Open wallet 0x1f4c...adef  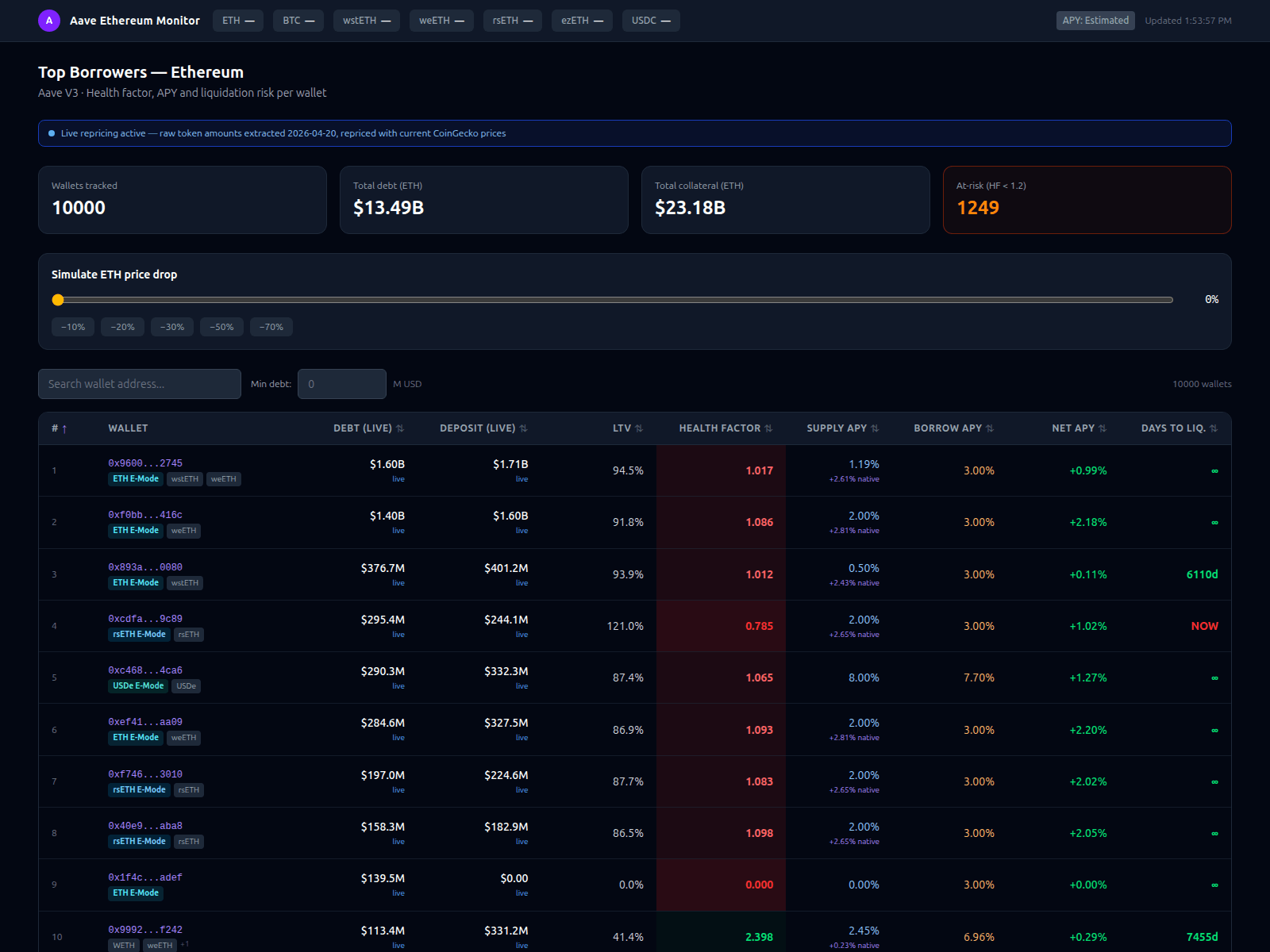point(145,877)
